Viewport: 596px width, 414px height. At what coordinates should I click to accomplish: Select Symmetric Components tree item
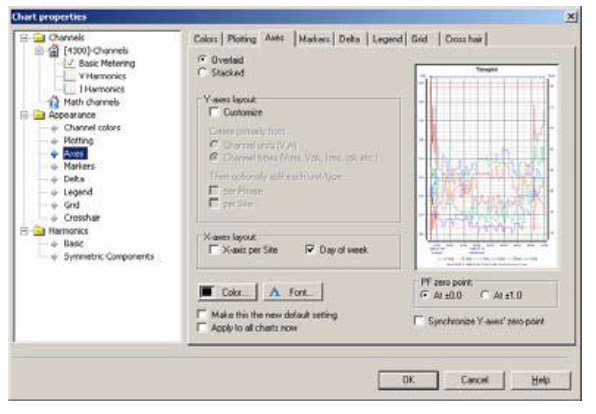click(109, 257)
